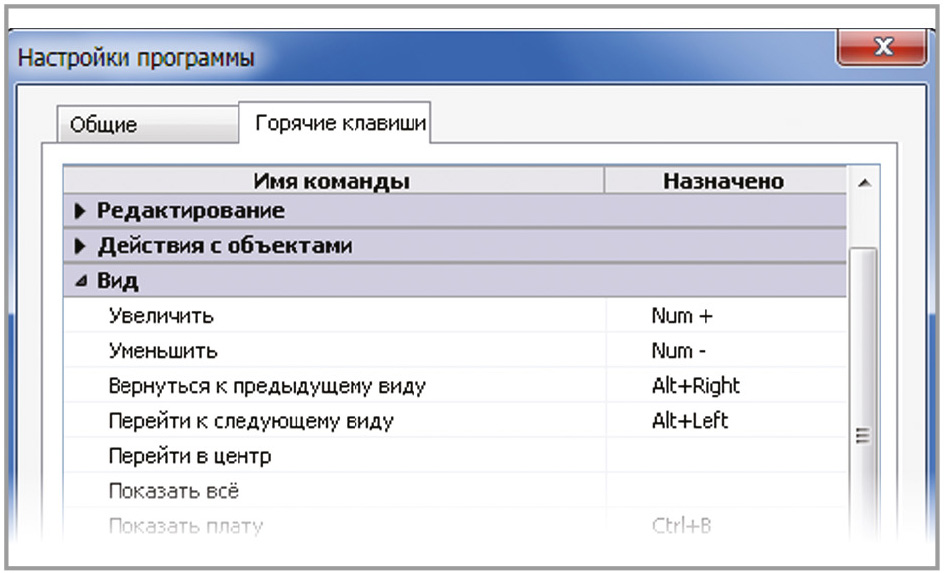
Task: Select Перейти к следующему виду row
Action: 251,421
